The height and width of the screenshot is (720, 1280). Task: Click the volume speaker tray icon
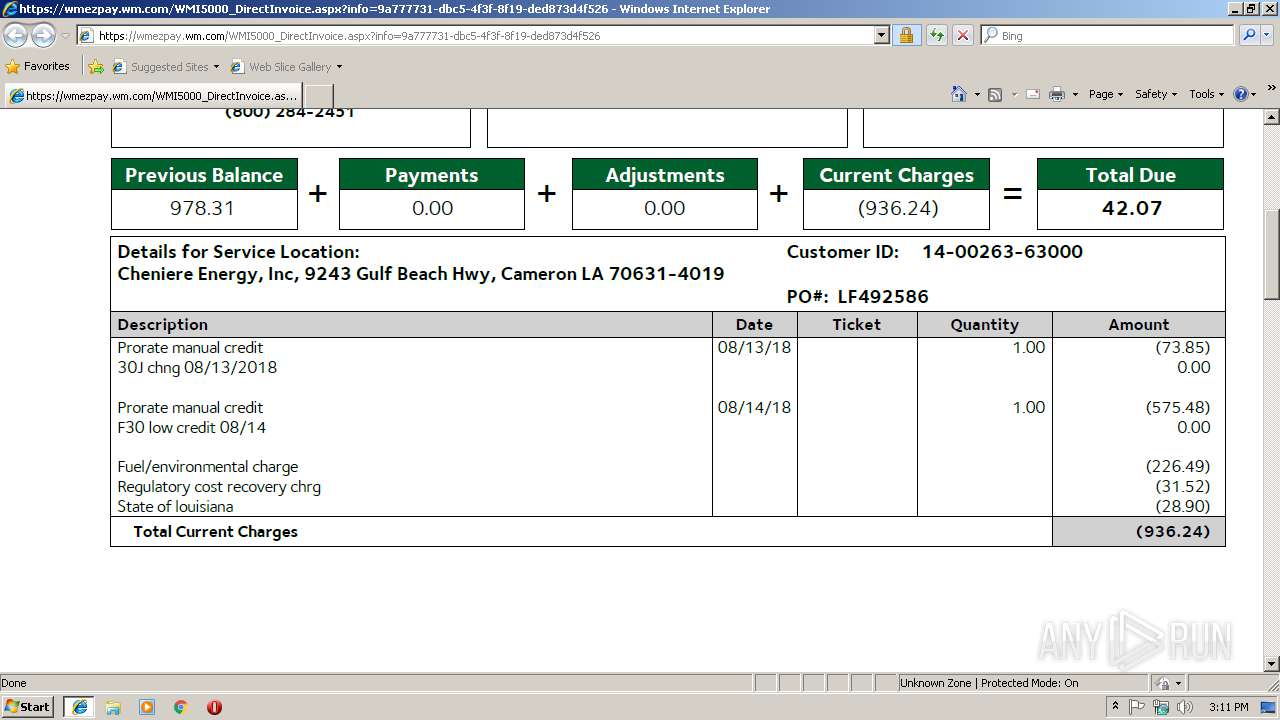tap(1184, 707)
